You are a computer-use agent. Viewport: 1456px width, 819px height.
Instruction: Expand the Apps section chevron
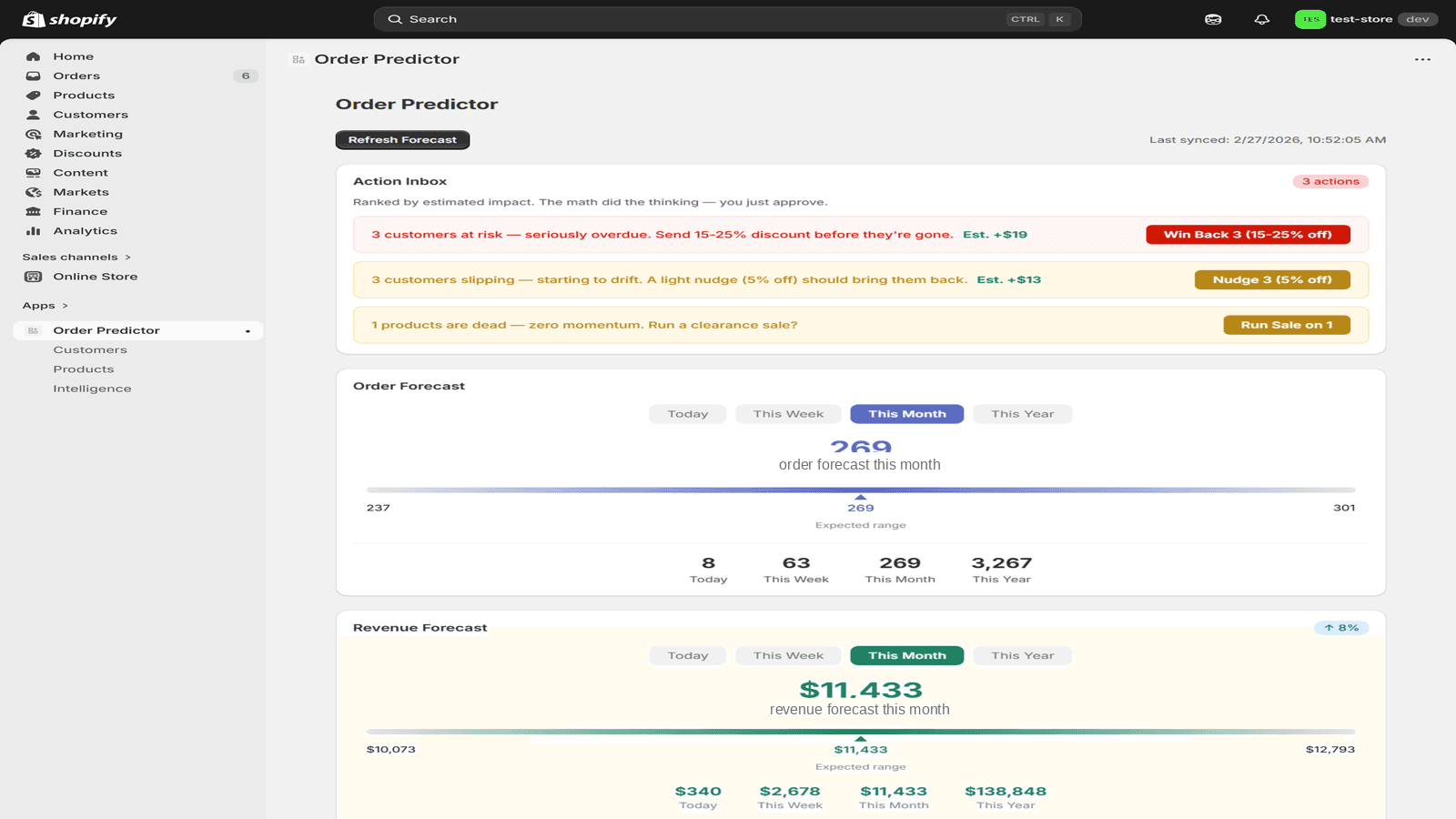coord(65,306)
